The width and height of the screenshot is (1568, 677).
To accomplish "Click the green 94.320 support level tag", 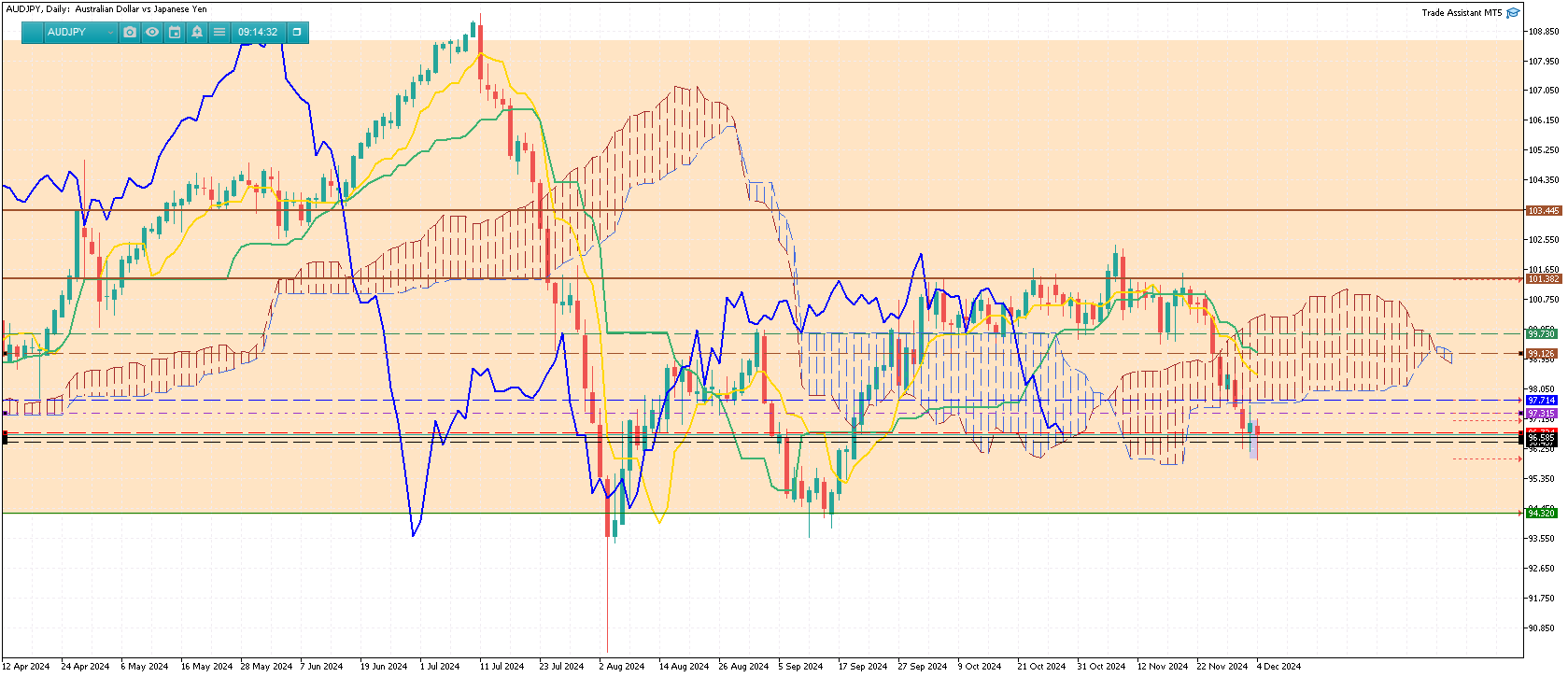I will pos(1542,513).
